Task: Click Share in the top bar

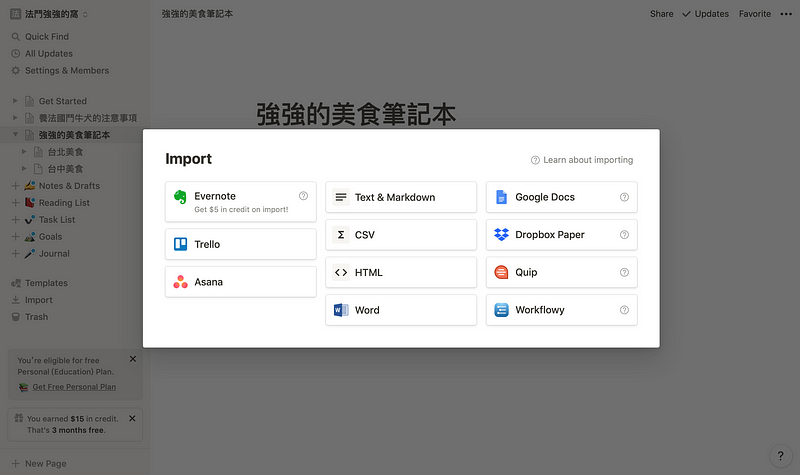Action: 662,14
